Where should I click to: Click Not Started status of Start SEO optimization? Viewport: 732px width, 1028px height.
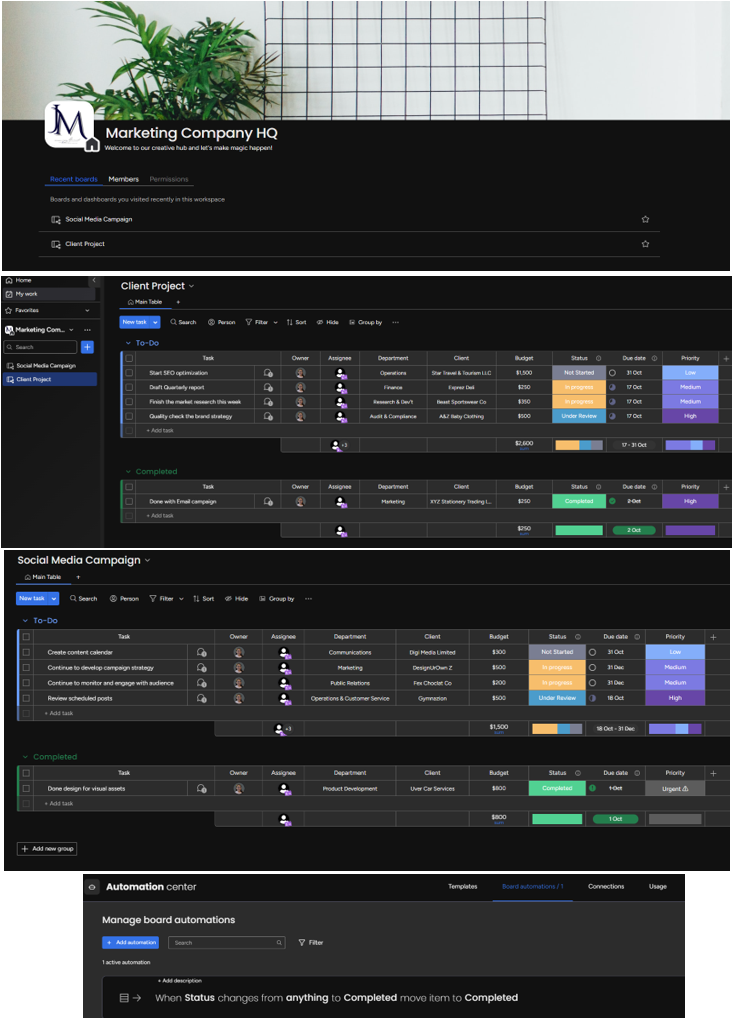(579, 373)
